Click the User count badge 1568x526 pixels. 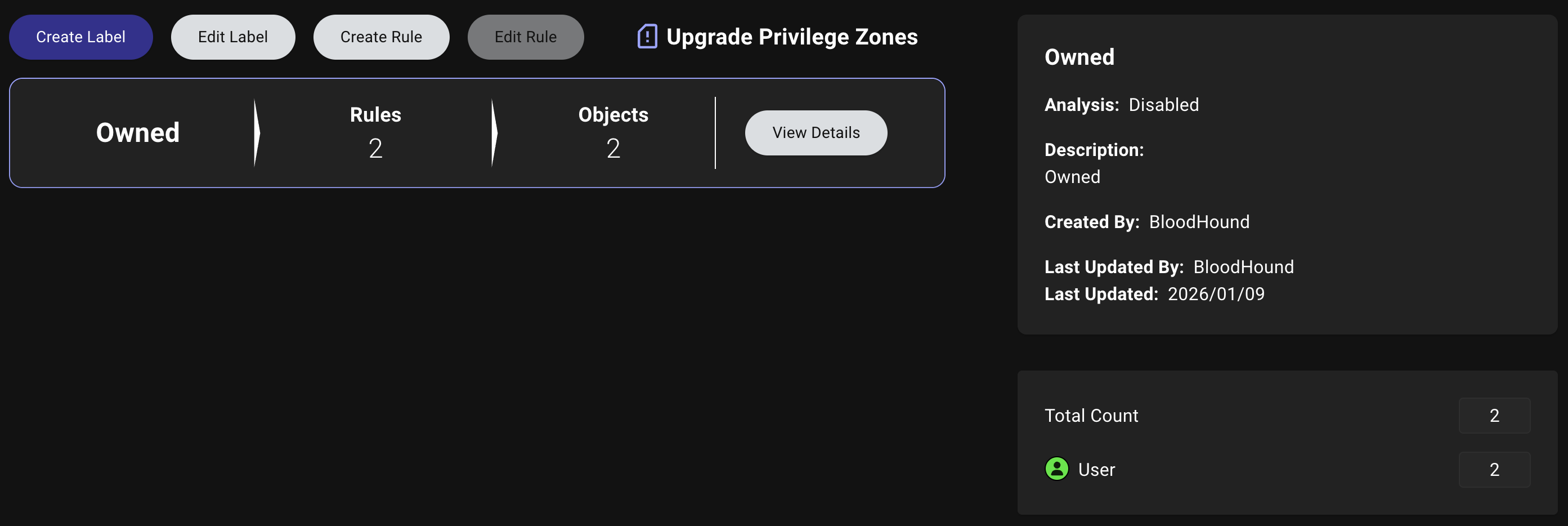(x=1494, y=469)
